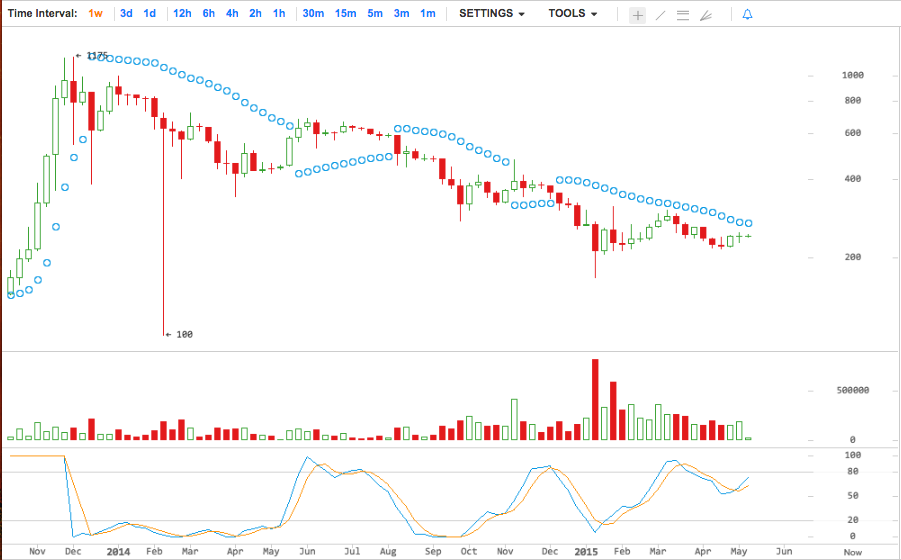Screen dimensions: 901x560
Task: Choose the 1h interval
Action: (x=279, y=13)
